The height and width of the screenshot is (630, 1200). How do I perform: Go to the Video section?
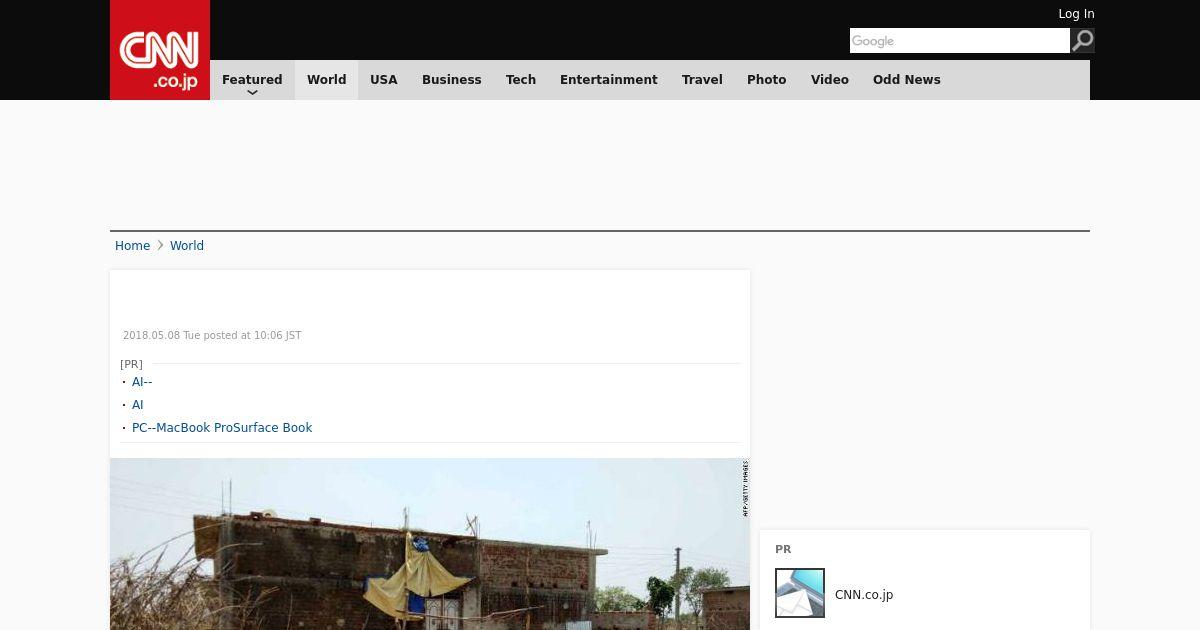coord(830,80)
